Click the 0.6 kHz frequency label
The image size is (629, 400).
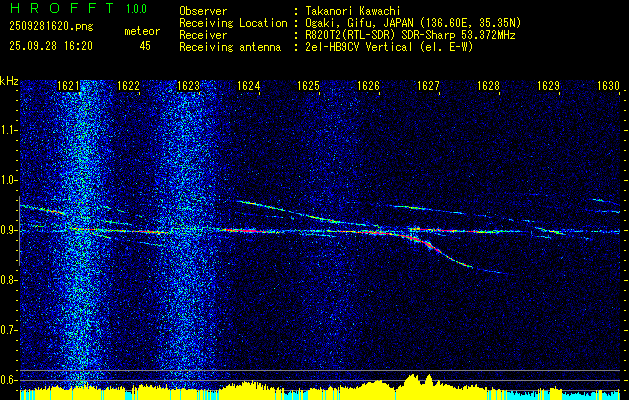[x=8, y=380]
